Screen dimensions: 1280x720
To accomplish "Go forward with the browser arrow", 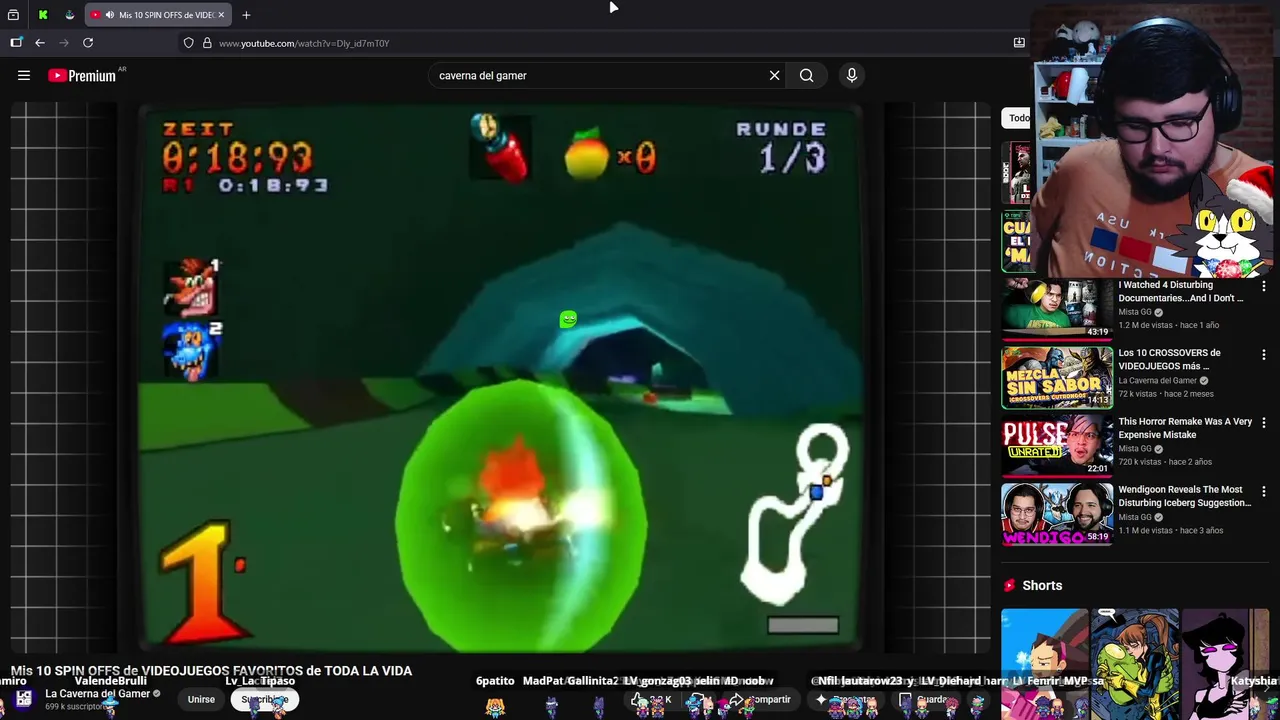I will pos(64,43).
